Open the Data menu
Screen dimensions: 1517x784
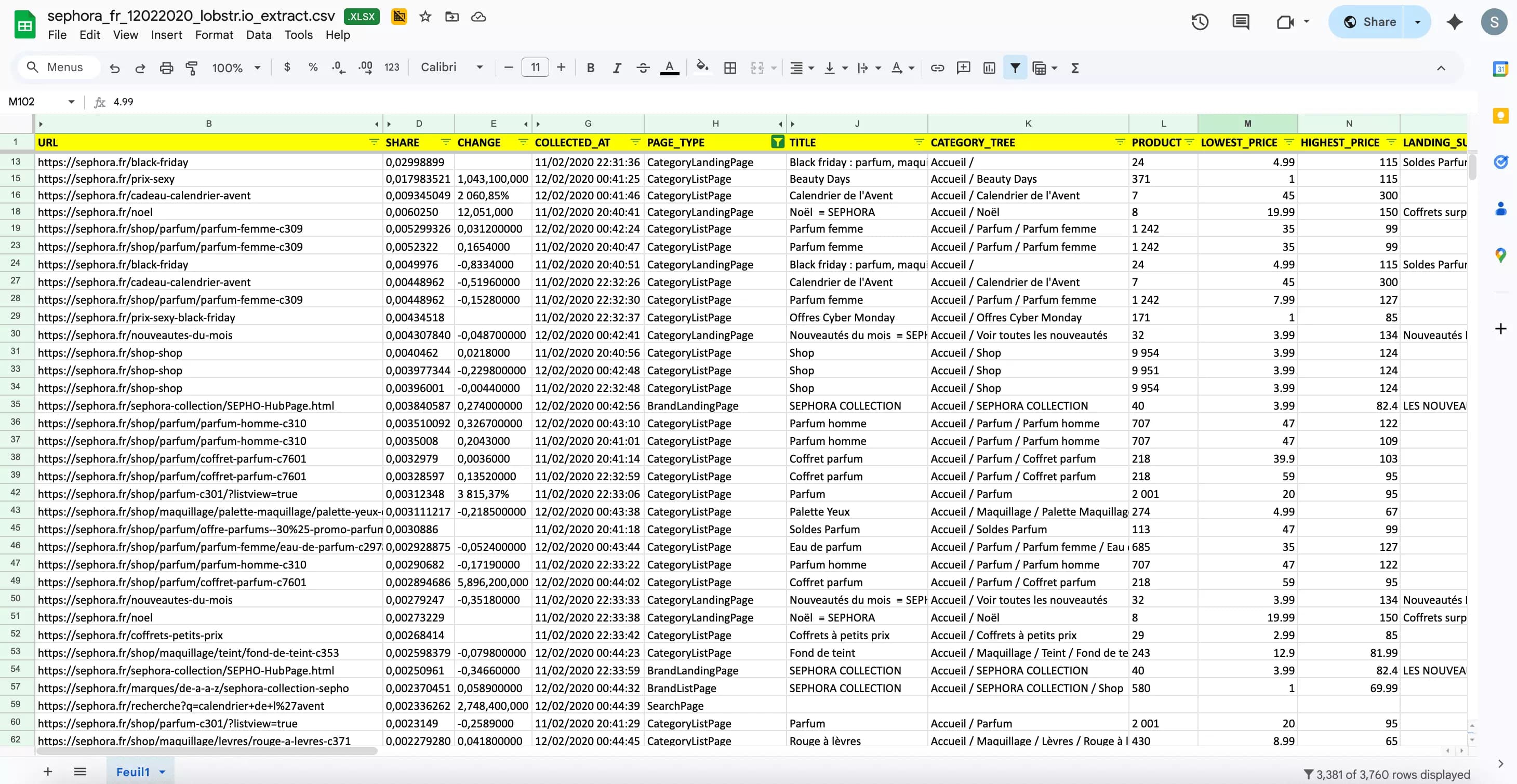click(x=258, y=35)
